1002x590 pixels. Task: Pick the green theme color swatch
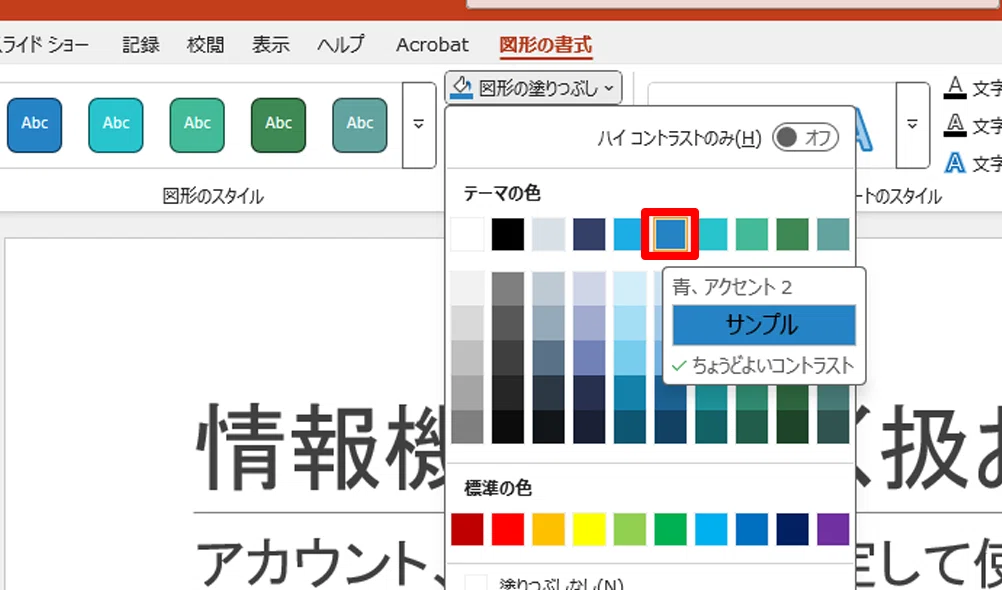point(792,234)
